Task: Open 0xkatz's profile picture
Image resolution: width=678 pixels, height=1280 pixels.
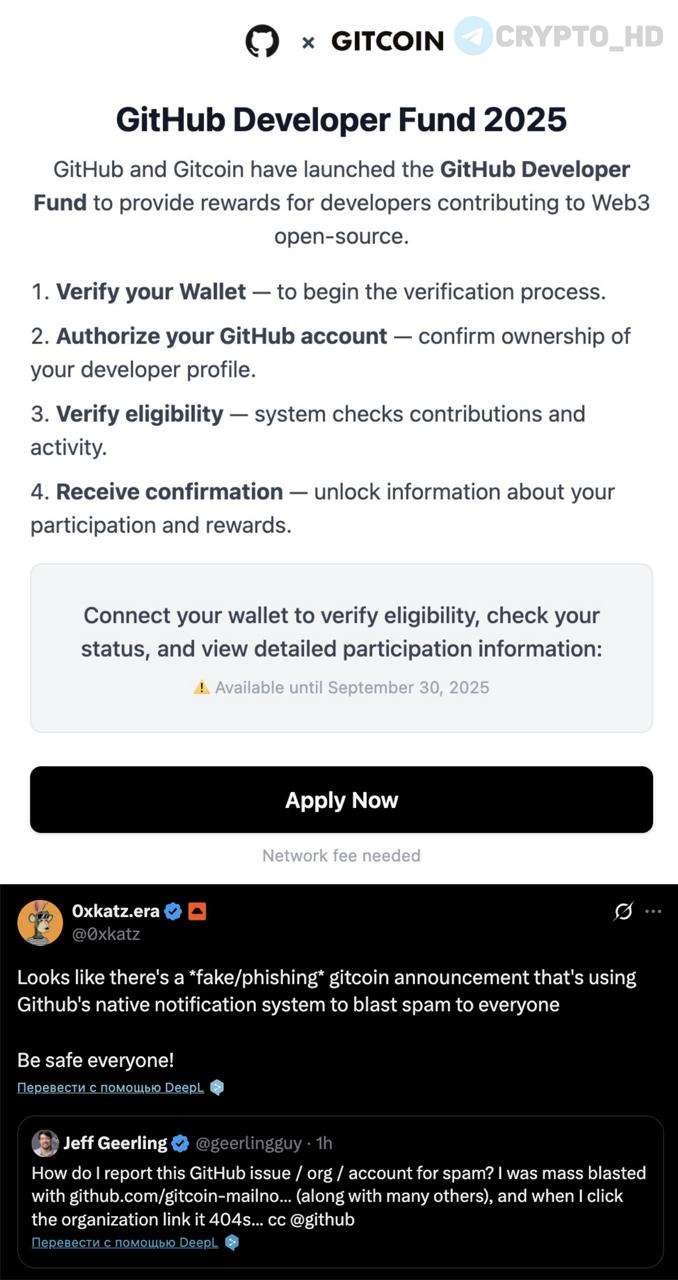Action: [40, 922]
